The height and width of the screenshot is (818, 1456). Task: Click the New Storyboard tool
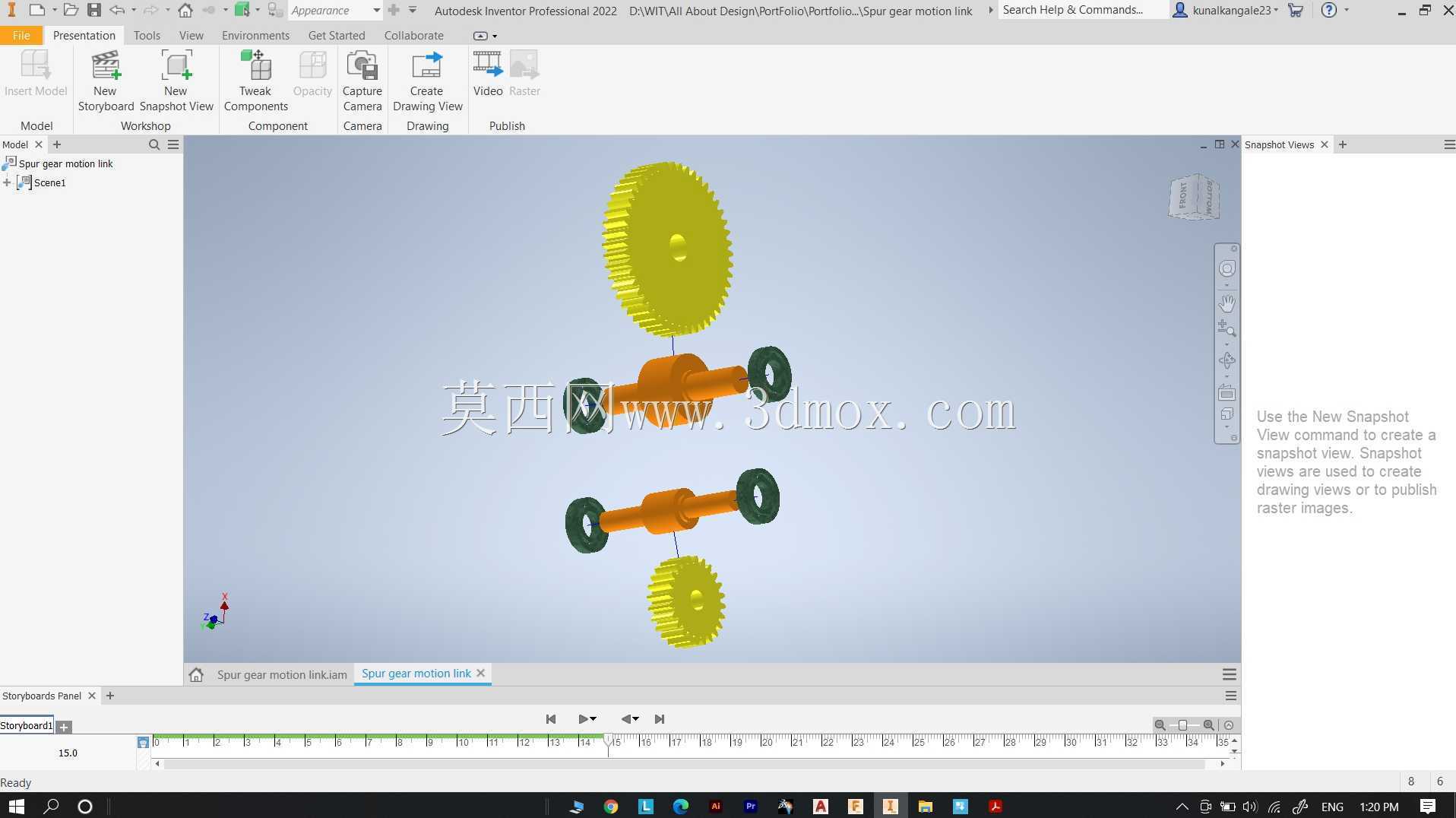106,81
